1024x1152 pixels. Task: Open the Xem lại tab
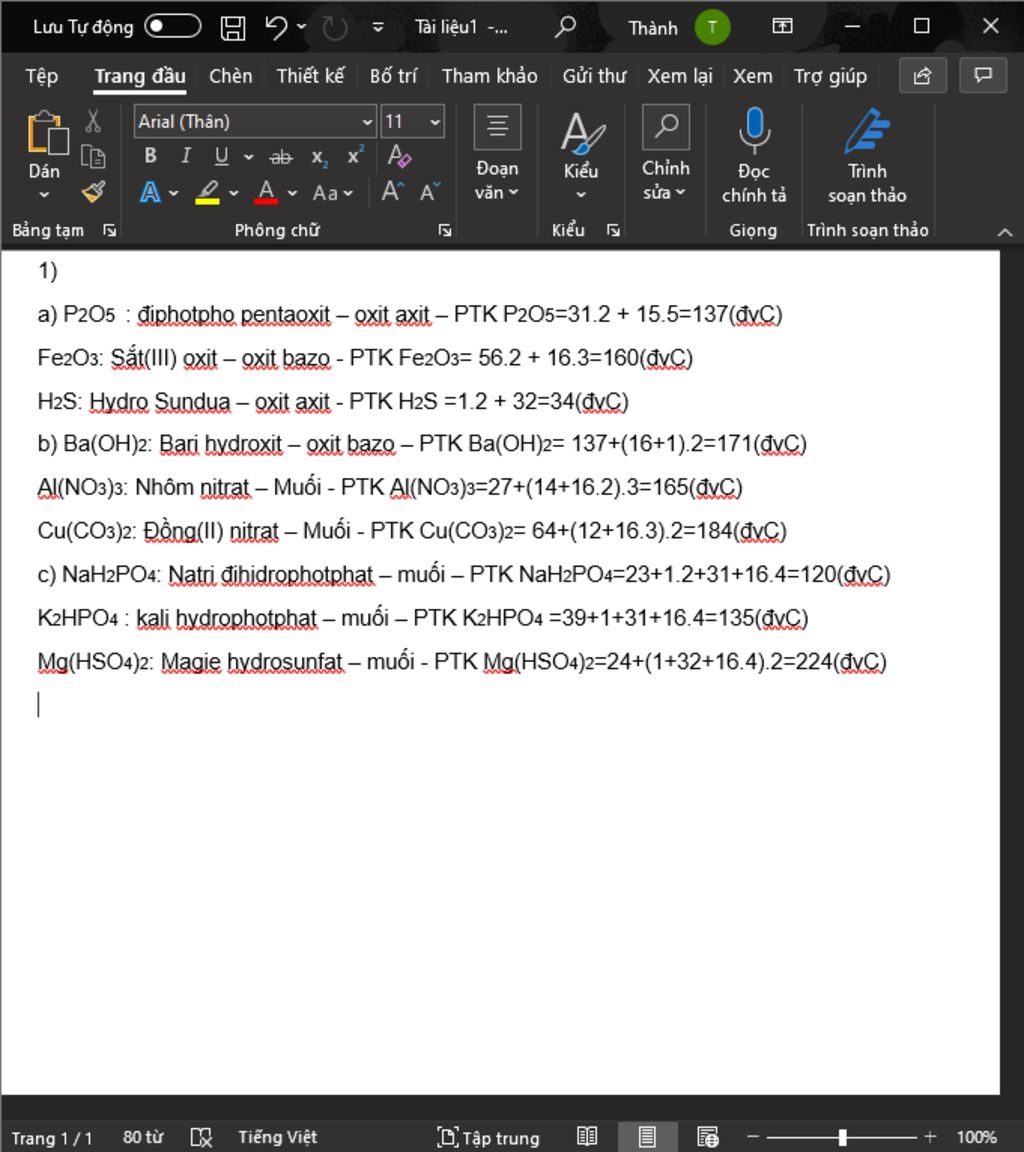click(679, 76)
